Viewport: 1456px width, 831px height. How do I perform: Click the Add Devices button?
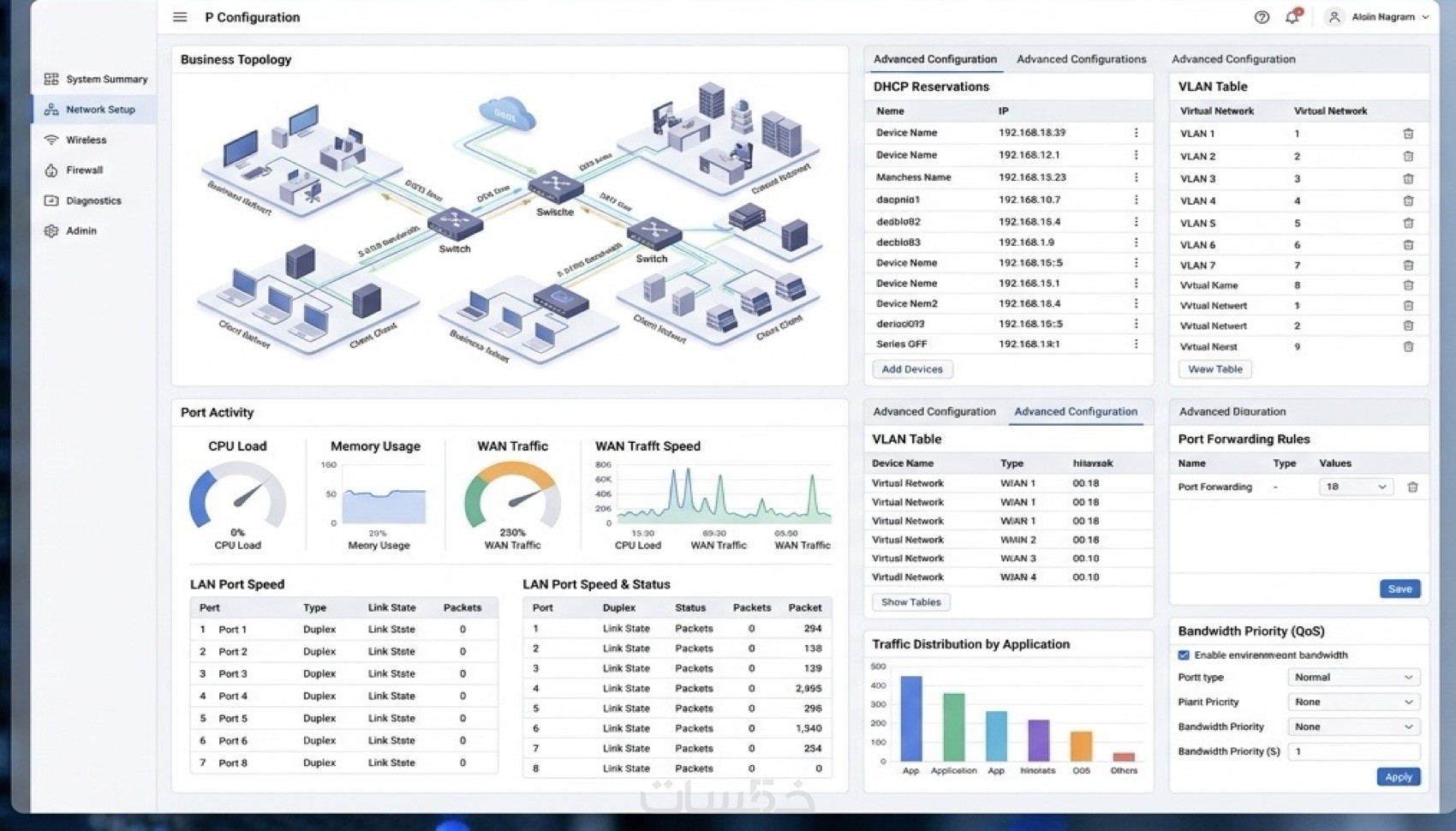click(912, 369)
